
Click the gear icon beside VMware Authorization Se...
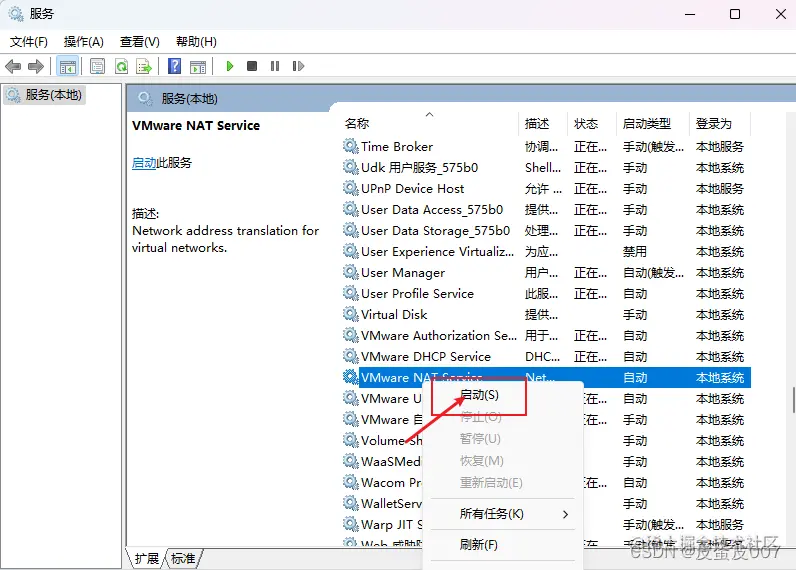click(350, 336)
